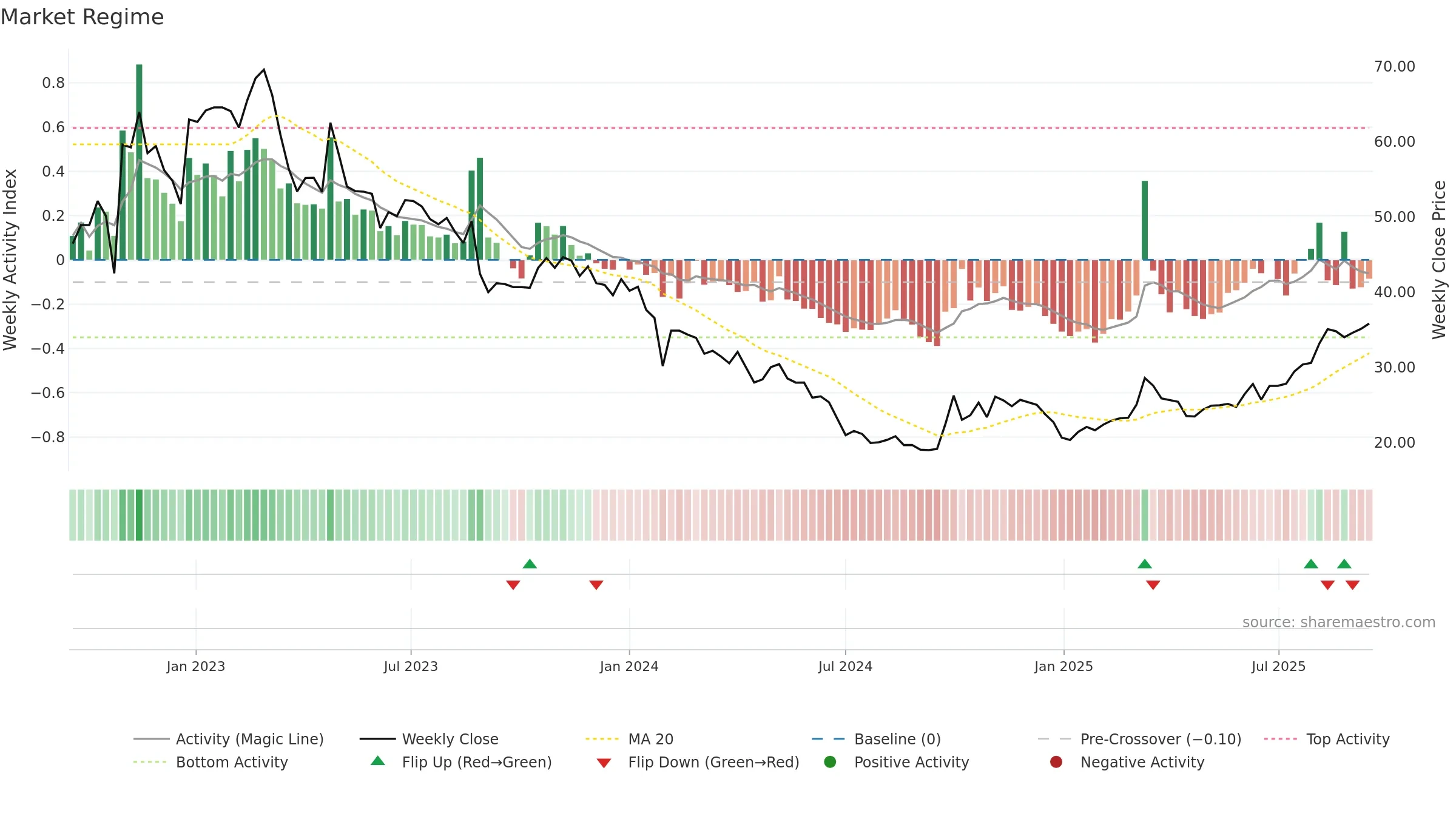Toggle the Activity (Magic Line) legend entry
This screenshot has width=1456, height=819.
229,739
